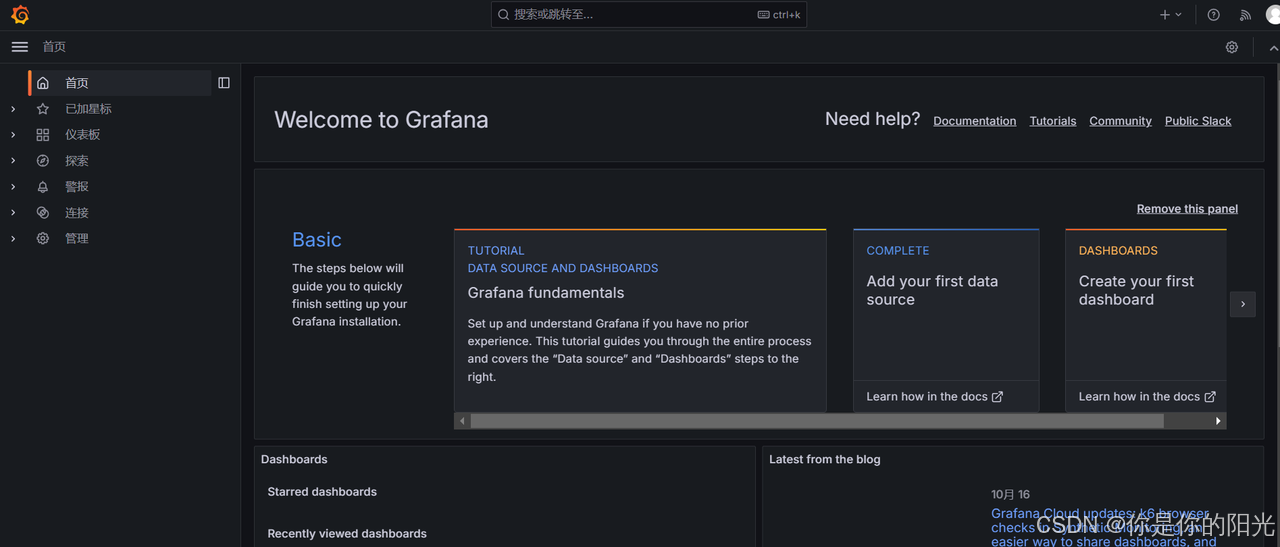Open the help question-mark icon
Viewport: 1280px width, 547px height.
click(1213, 15)
